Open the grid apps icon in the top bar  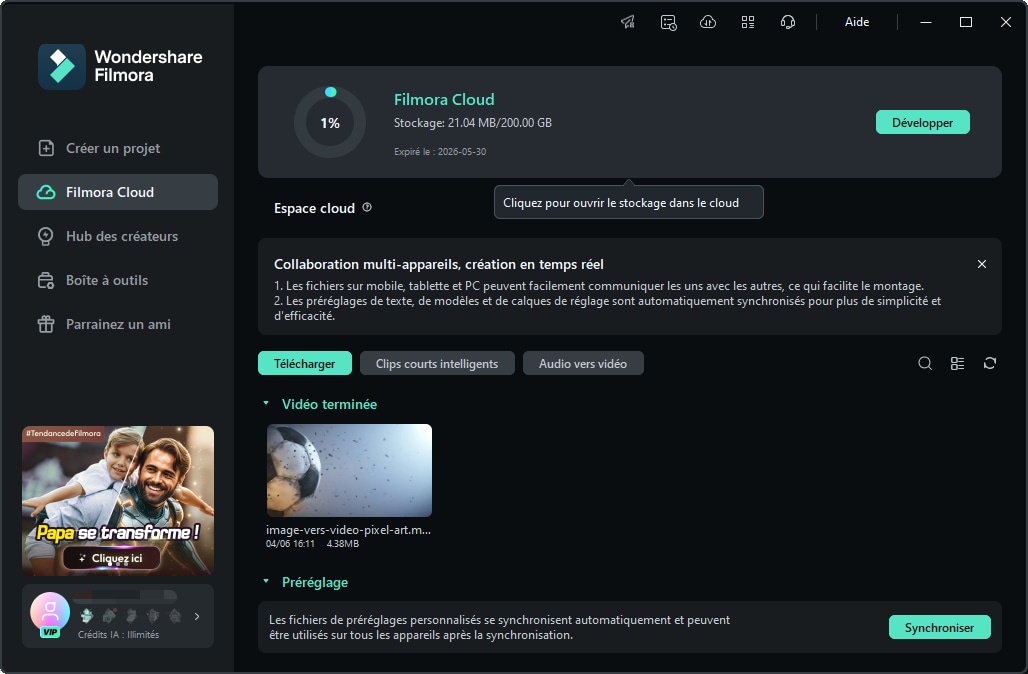pos(748,22)
